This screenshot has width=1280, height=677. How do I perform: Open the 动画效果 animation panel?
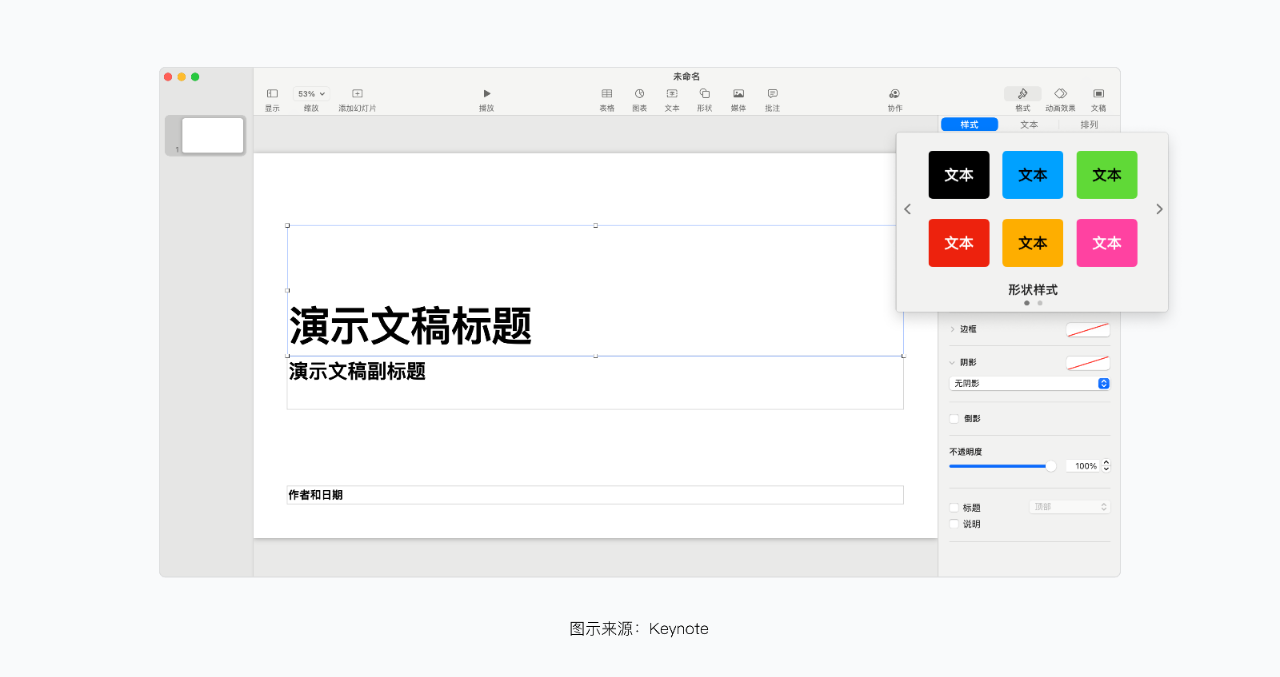(x=1060, y=94)
